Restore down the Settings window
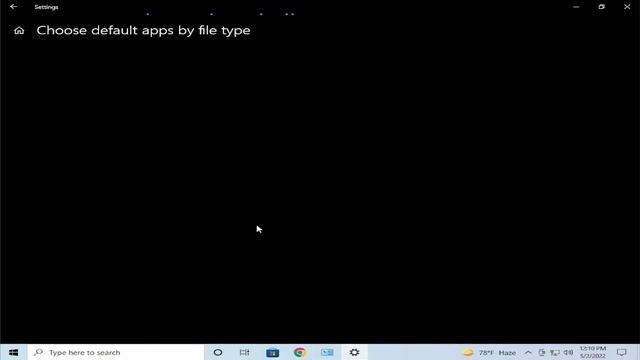 point(602,7)
